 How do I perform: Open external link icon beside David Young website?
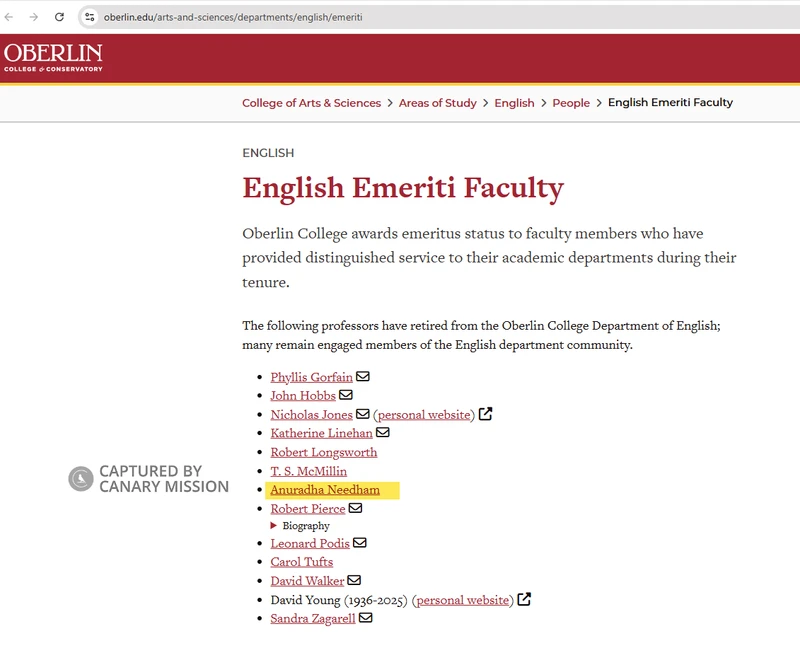tap(524, 599)
